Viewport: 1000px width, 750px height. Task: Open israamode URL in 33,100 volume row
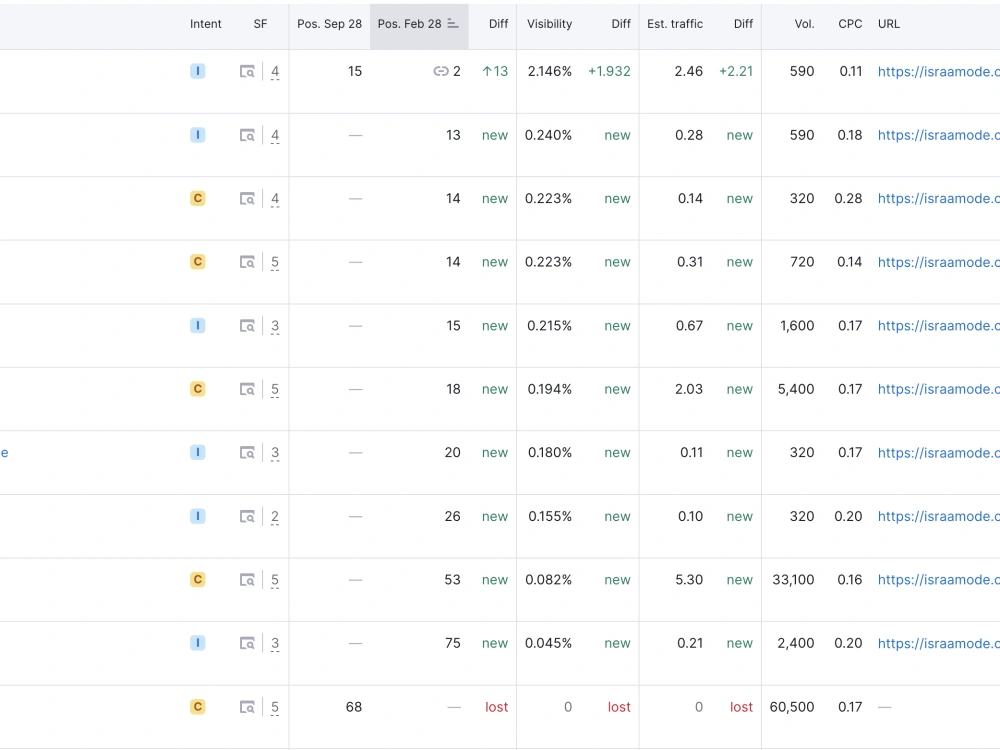coord(939,580)
